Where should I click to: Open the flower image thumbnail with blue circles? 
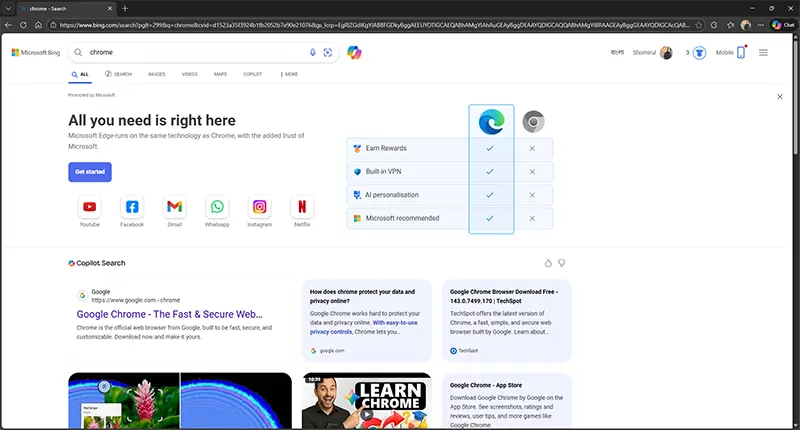point(180,401)
